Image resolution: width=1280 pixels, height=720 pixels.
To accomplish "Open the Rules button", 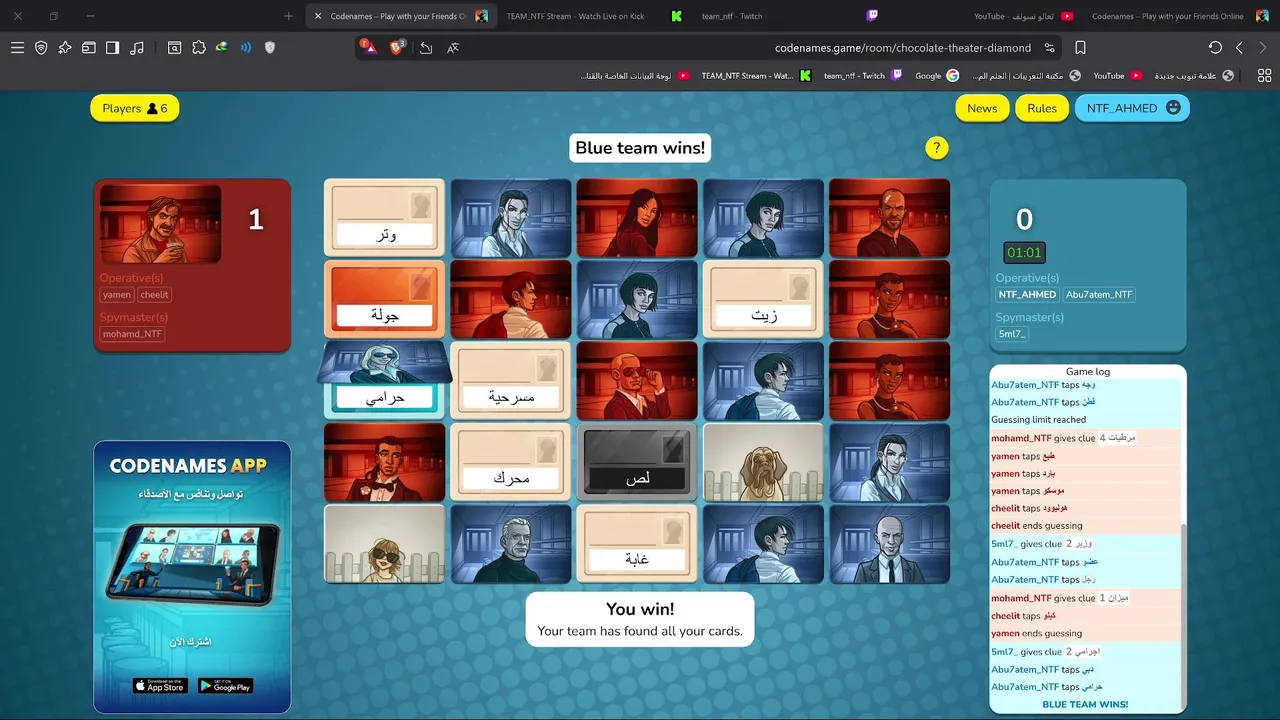I will pyautogui.click(x=1042, y=108).
